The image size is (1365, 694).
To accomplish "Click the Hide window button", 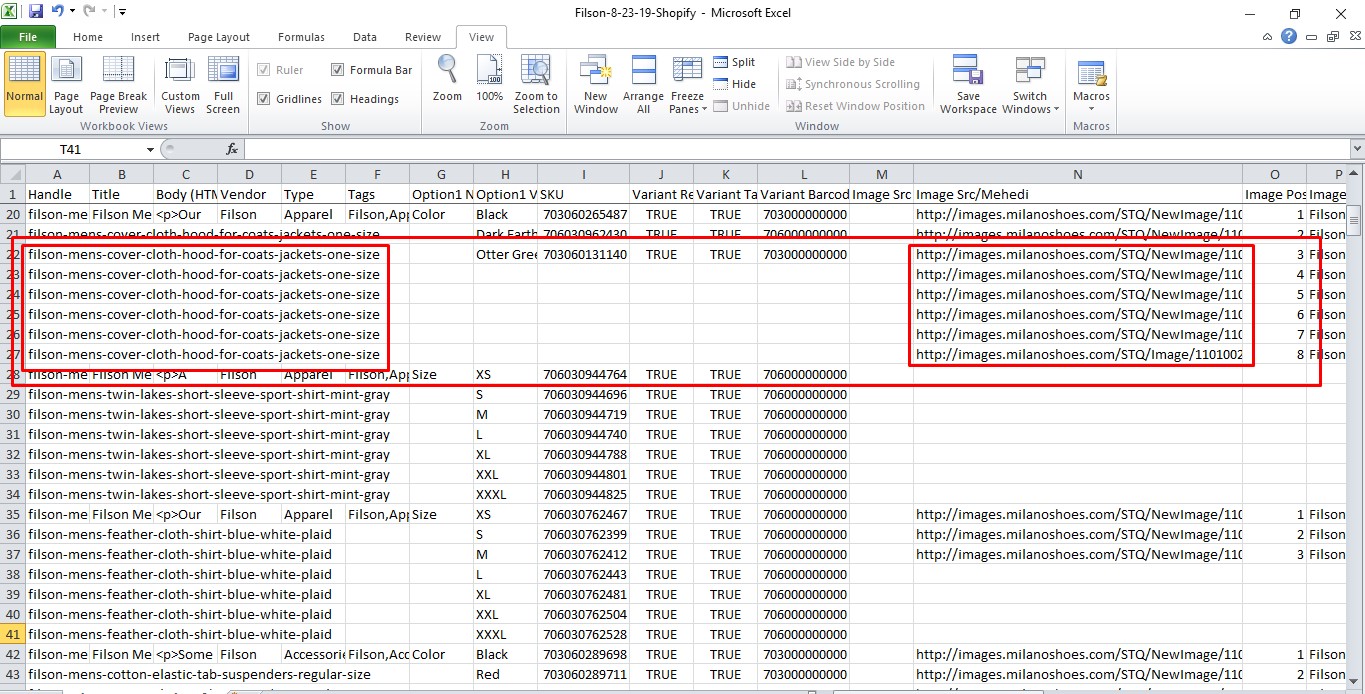I will coord(735,84).
